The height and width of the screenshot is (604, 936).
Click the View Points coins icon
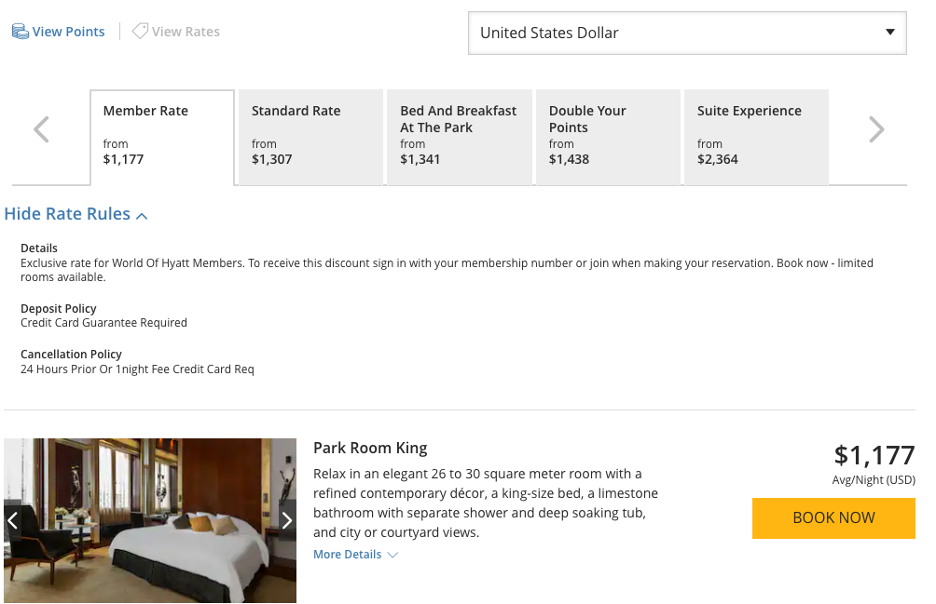point(20,32)
